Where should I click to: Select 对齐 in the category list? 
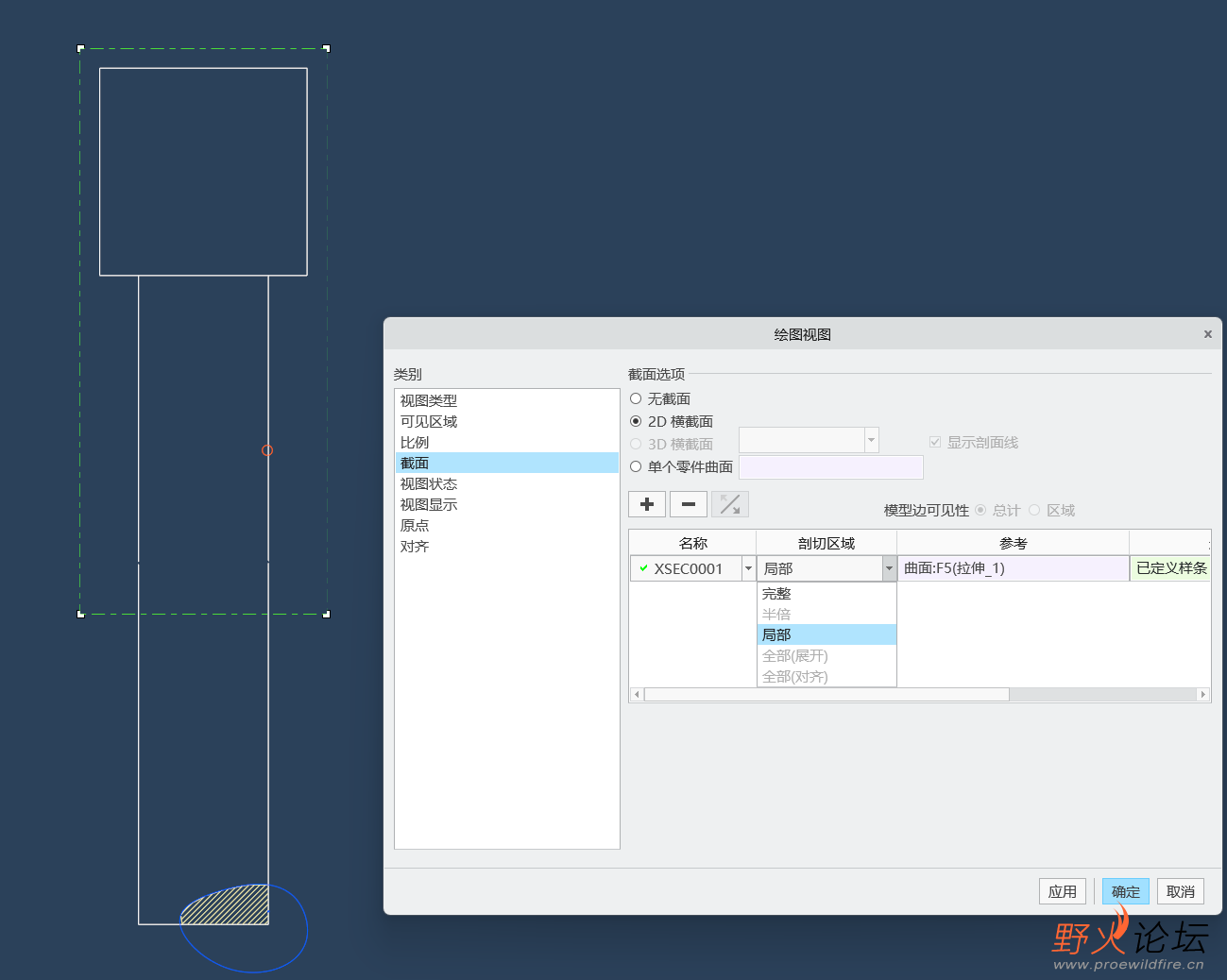[x=506, y=546]
